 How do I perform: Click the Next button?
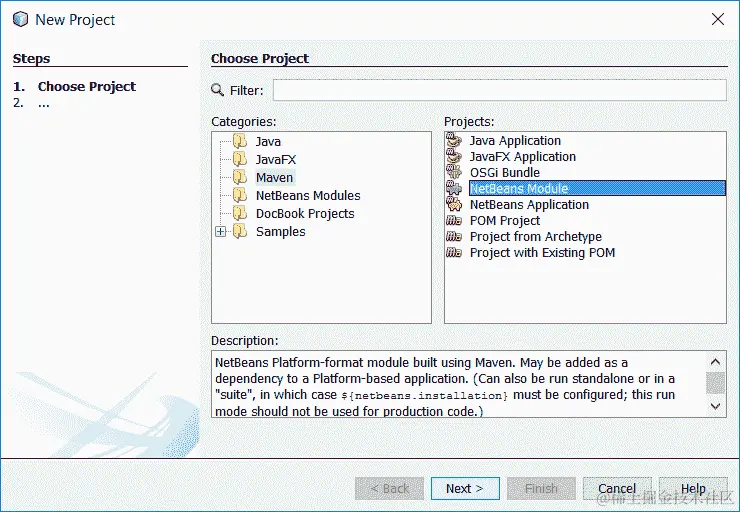click(465, 488)
